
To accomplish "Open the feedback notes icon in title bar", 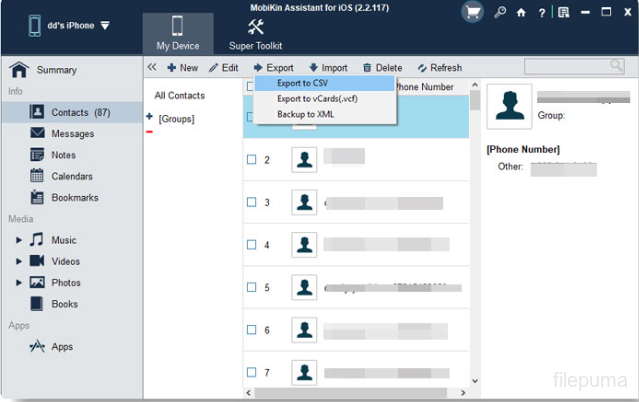I will [564, 13].
